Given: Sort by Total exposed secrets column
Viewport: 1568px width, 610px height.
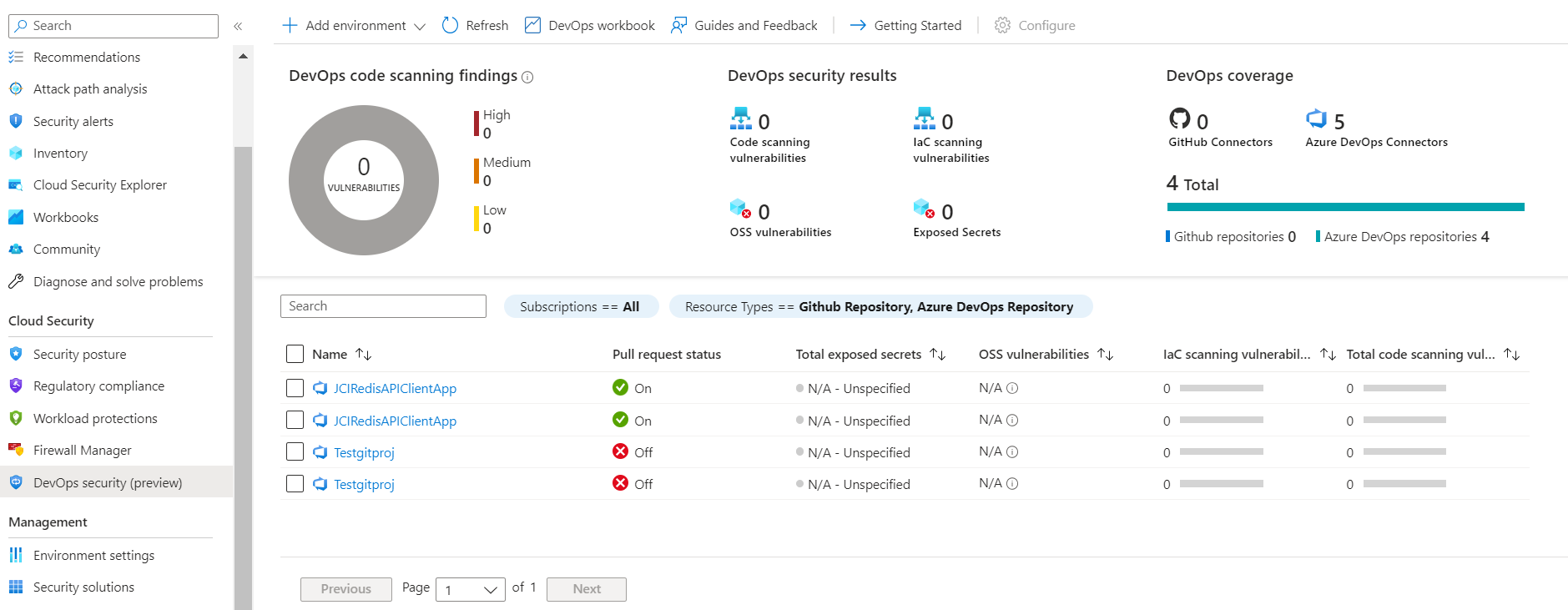Looking at the screenshot, I should (938, 354).
